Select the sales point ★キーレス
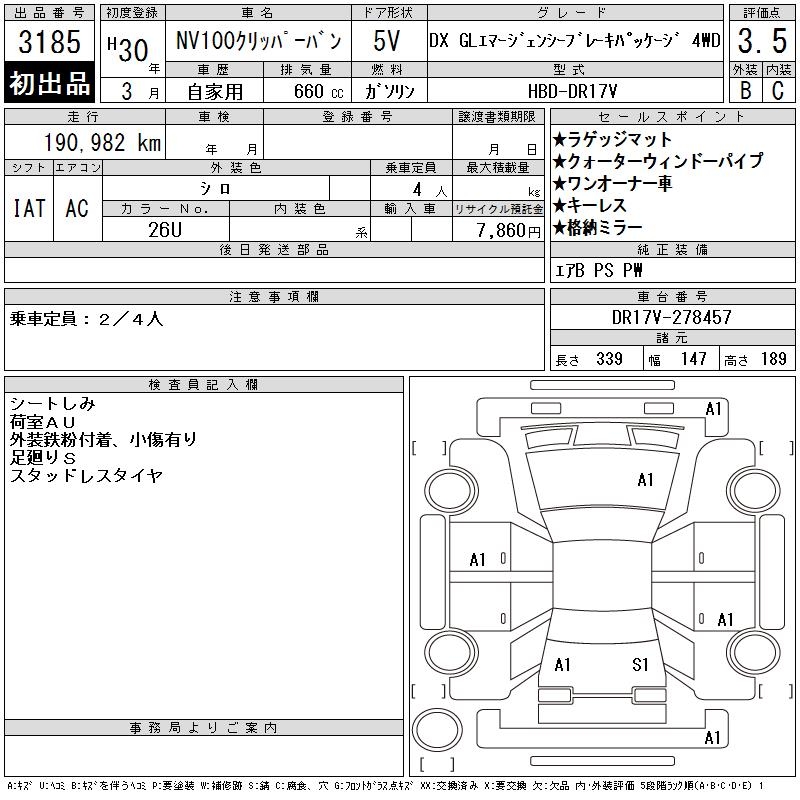The image size is (800, 800). (590, 205)
